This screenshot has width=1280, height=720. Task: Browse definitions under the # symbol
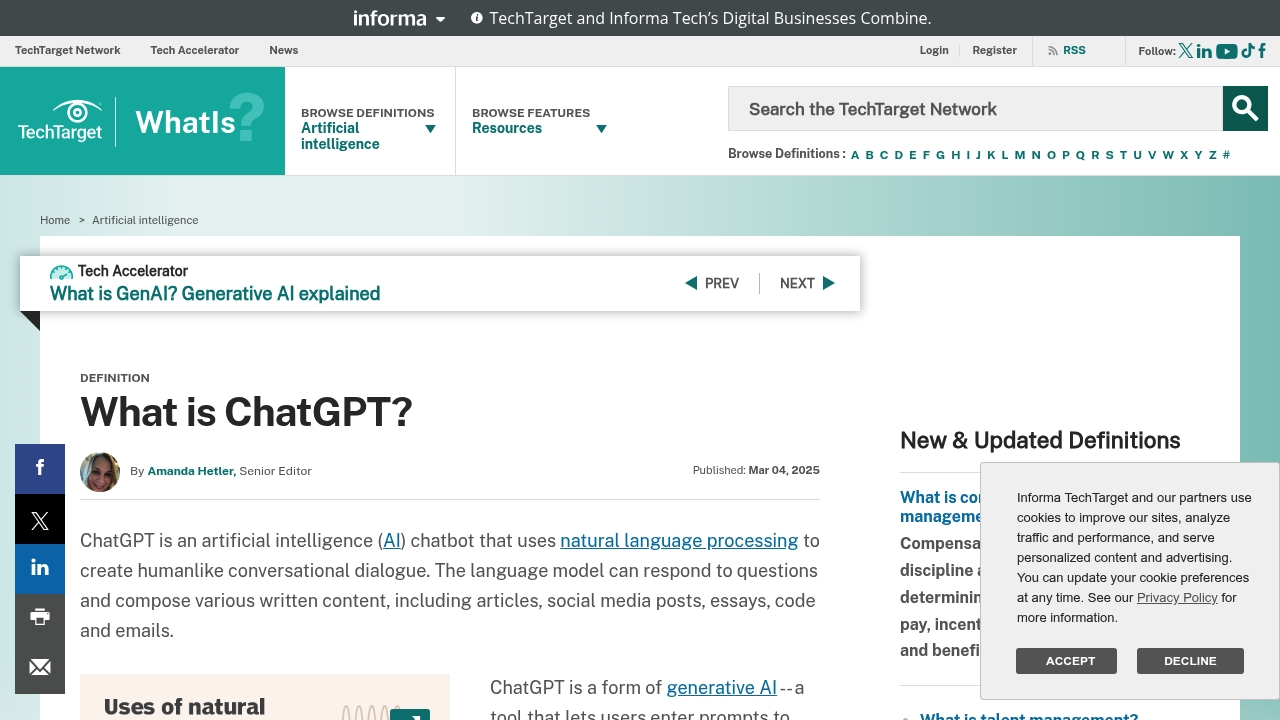click(1226, 155)
